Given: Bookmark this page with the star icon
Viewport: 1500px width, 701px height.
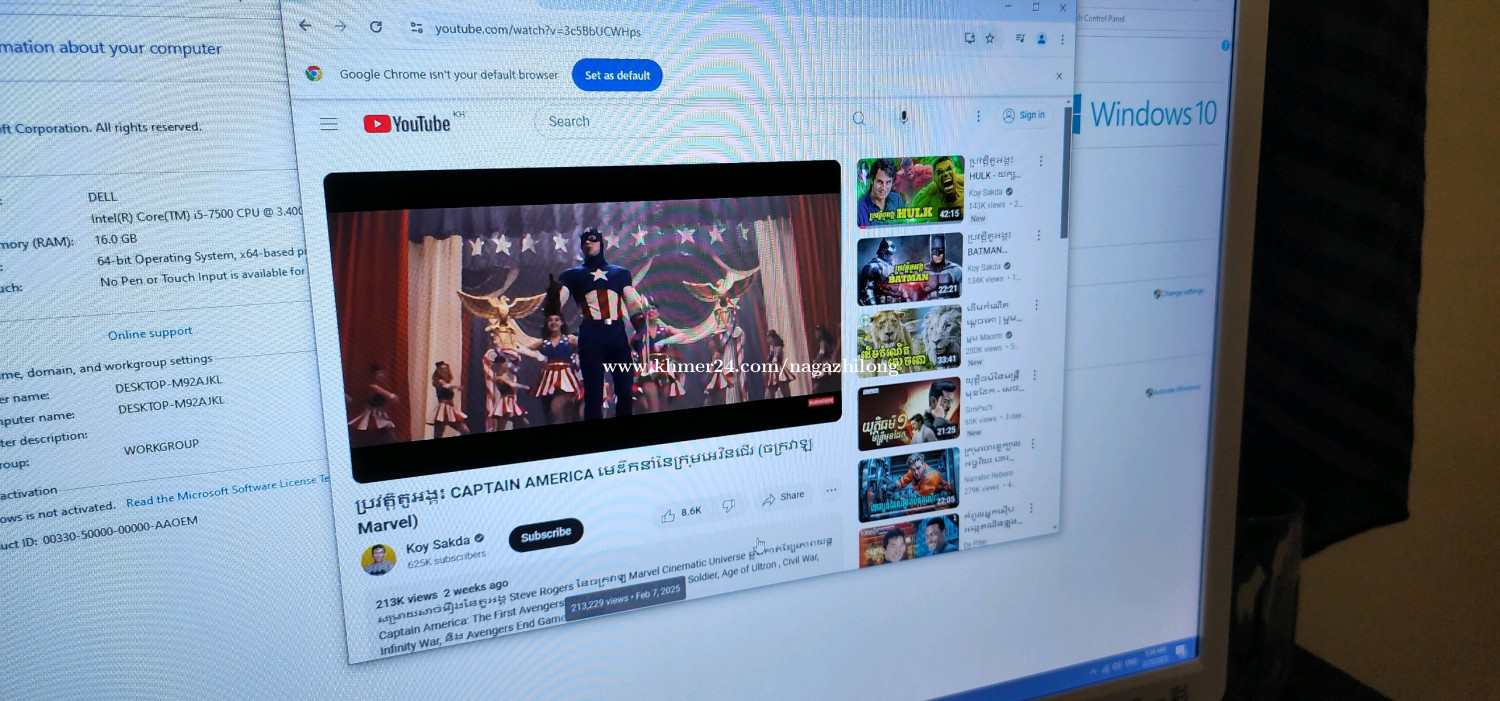Looking at the screenshot, I should coord(990,38).
